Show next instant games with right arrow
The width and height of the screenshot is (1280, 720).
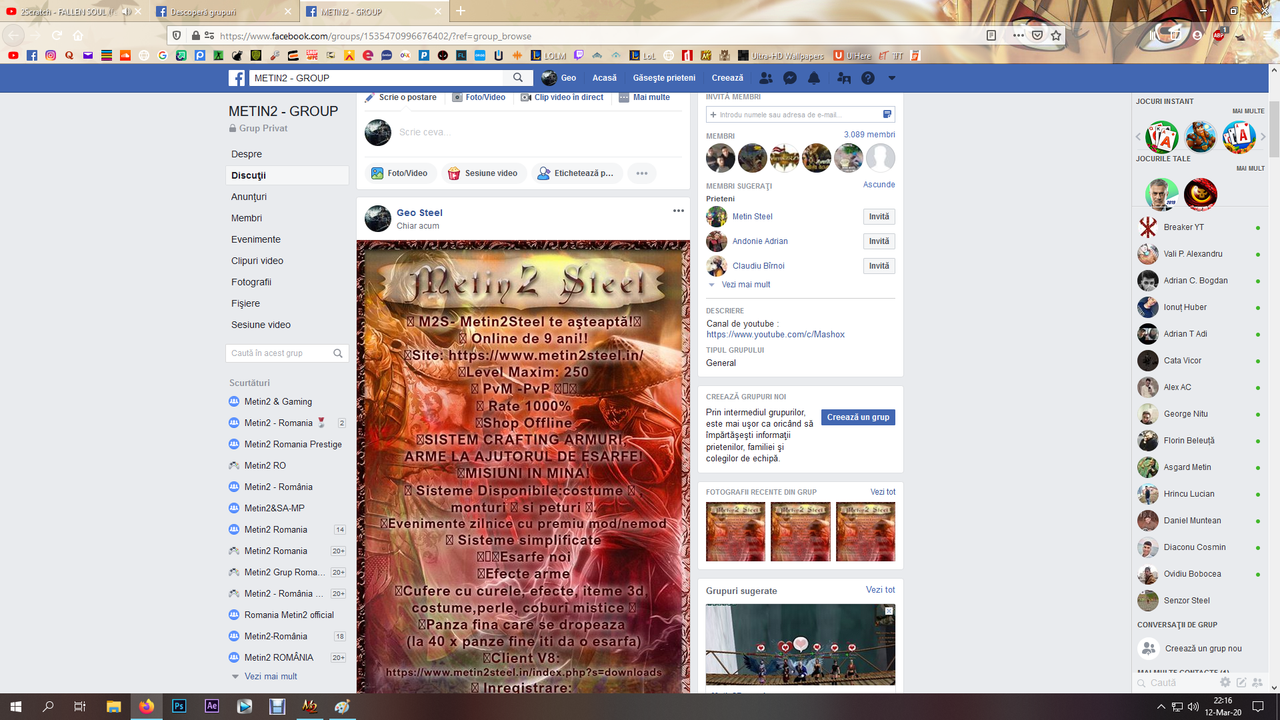[1263, 137]
